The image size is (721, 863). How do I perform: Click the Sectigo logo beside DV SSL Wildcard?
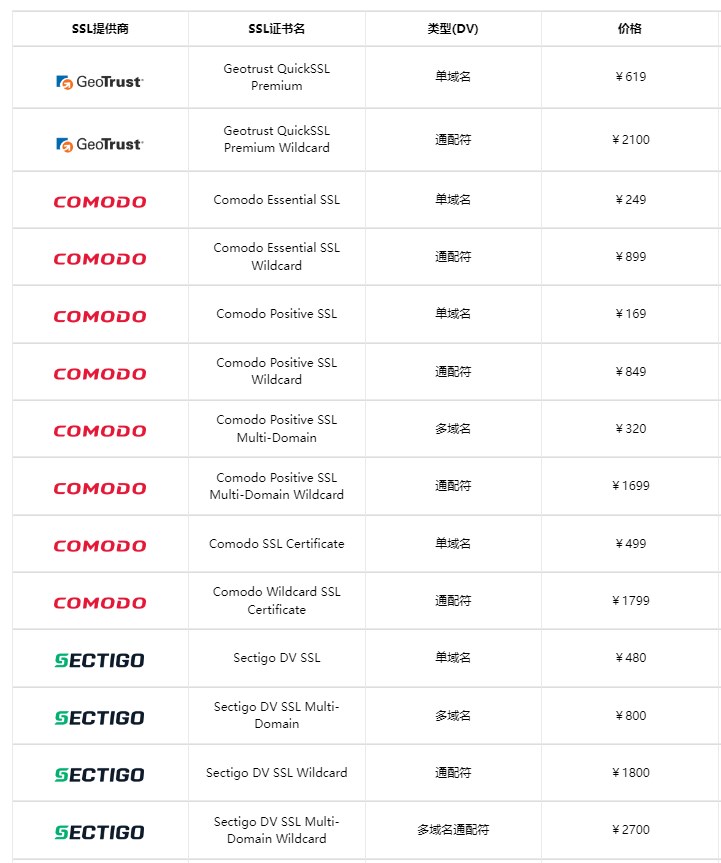tap(100, 775)
